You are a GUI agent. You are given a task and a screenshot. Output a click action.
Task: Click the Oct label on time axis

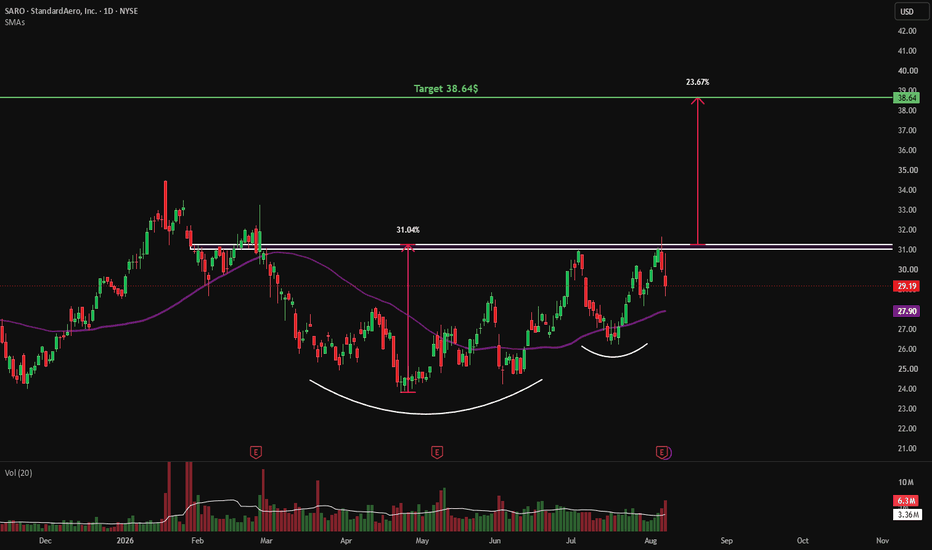pyautogui.click(x=802, y=540)
